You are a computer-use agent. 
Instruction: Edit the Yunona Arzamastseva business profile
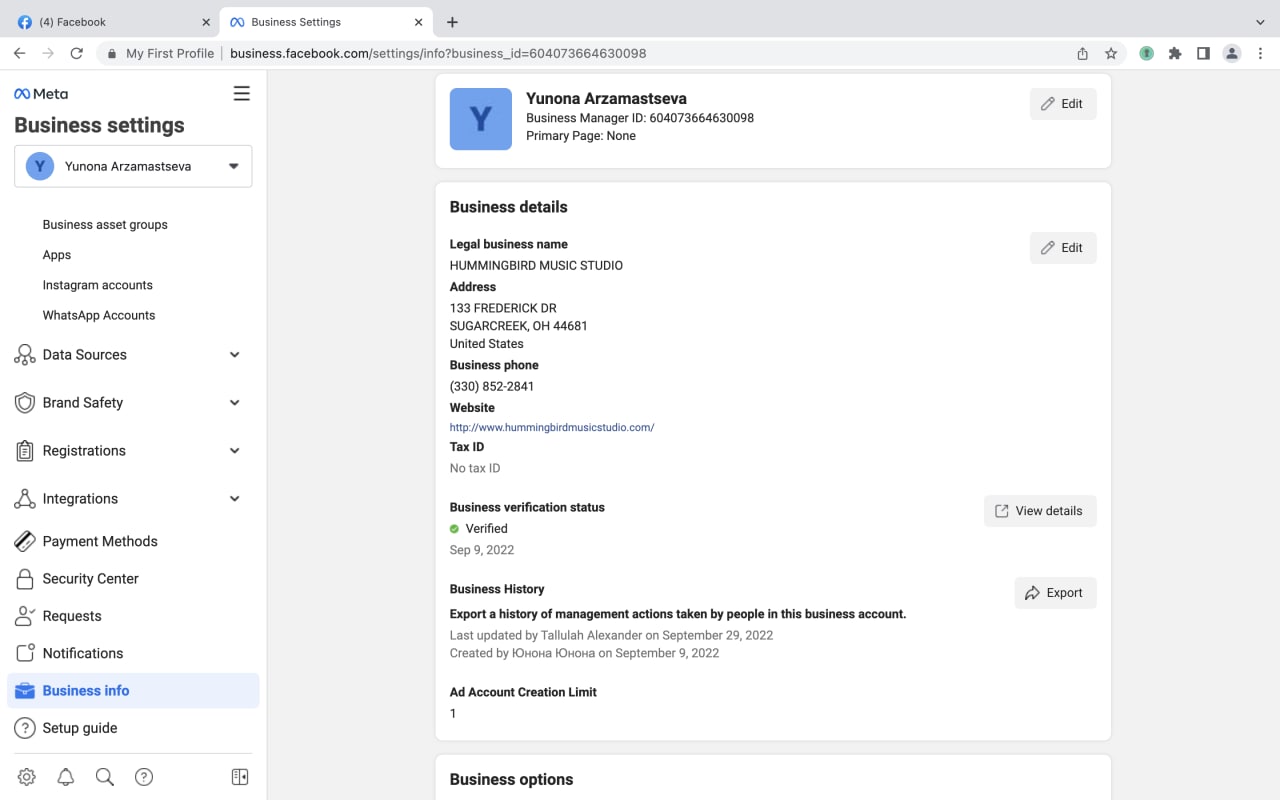pyautogui.click(x=1063, y=104)
